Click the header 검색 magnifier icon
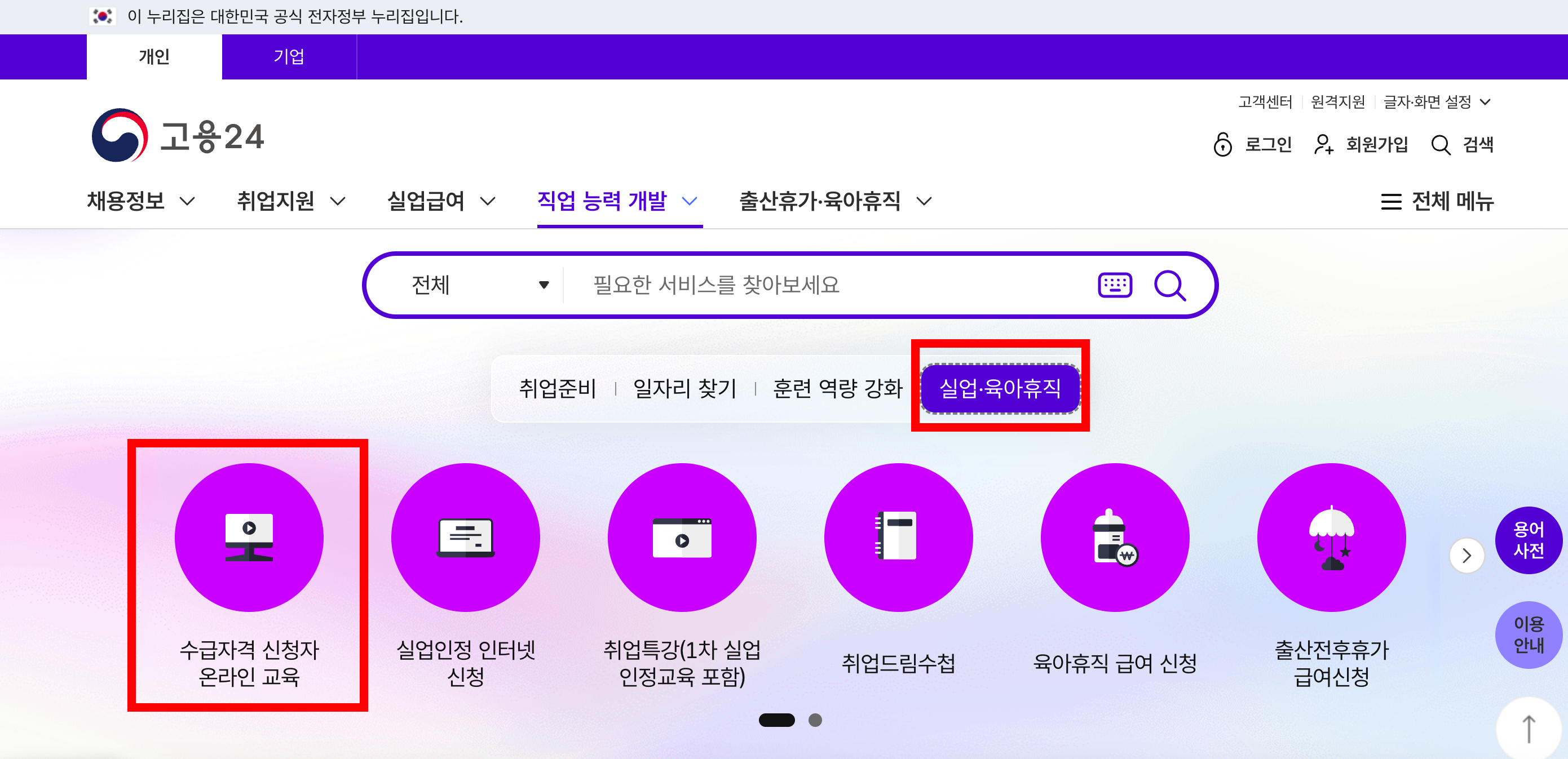 point(1440,145)
